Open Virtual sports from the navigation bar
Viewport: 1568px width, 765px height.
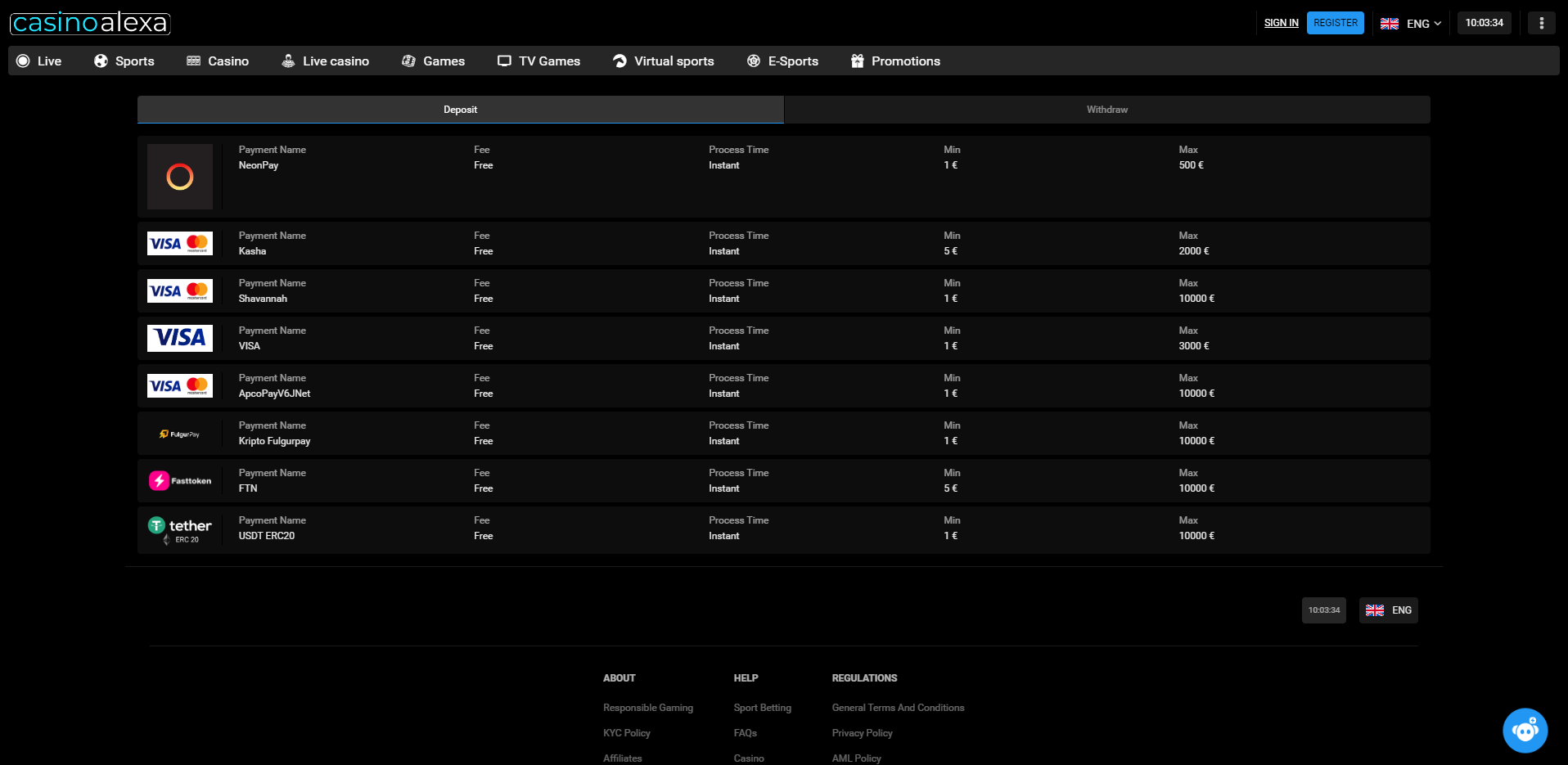(664, 61)
